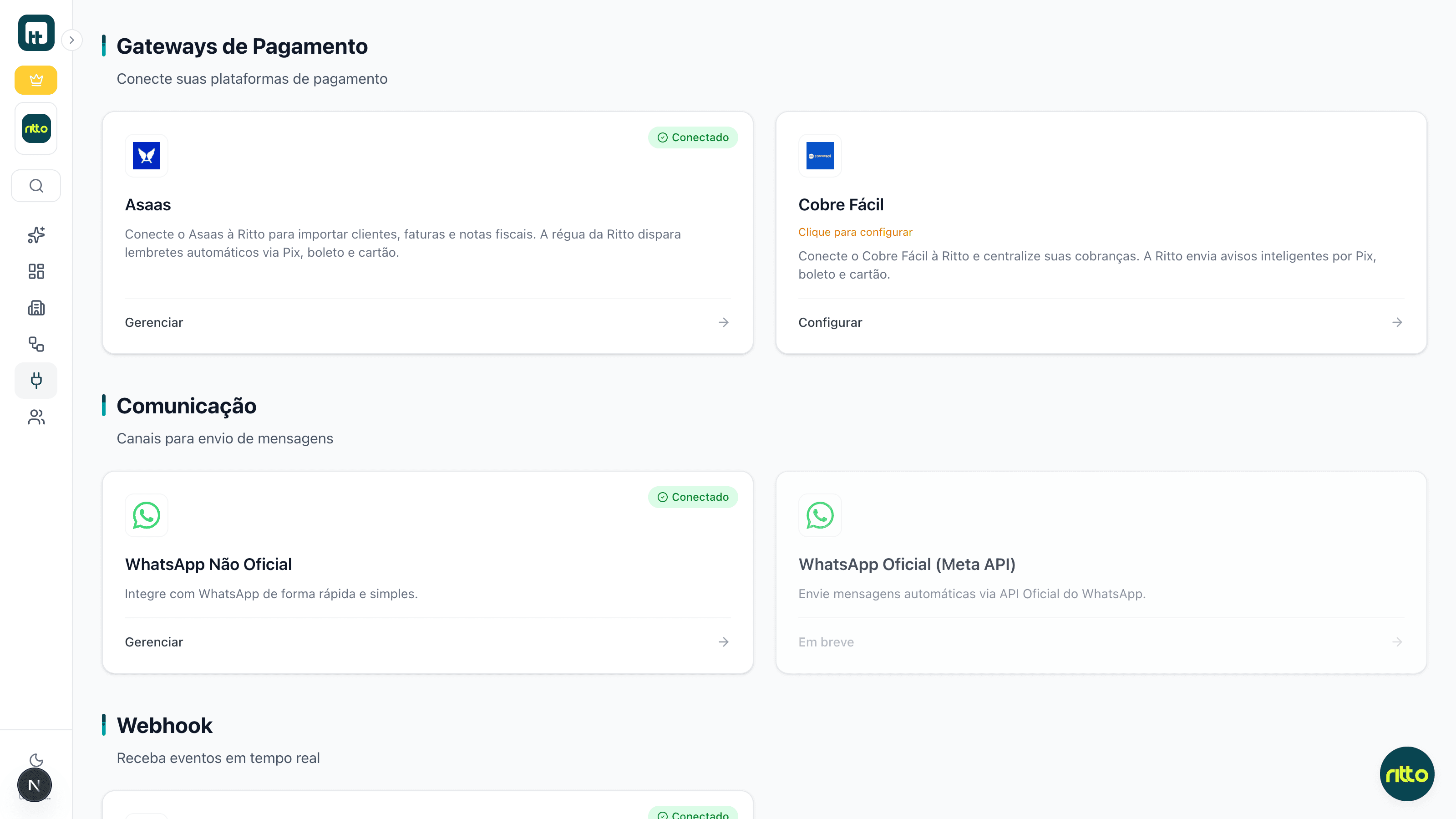Image resolution: width=1456 pixels, height=819 pixels.
Task: Open the dashboard grid icon
Action: [36, 271]
